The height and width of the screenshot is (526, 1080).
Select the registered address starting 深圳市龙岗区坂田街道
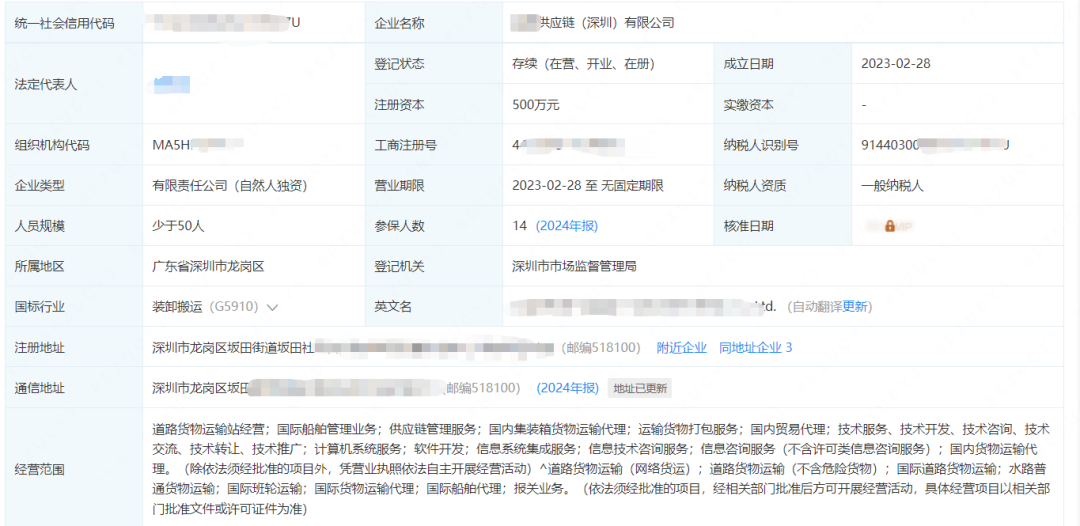coord(354,348)
